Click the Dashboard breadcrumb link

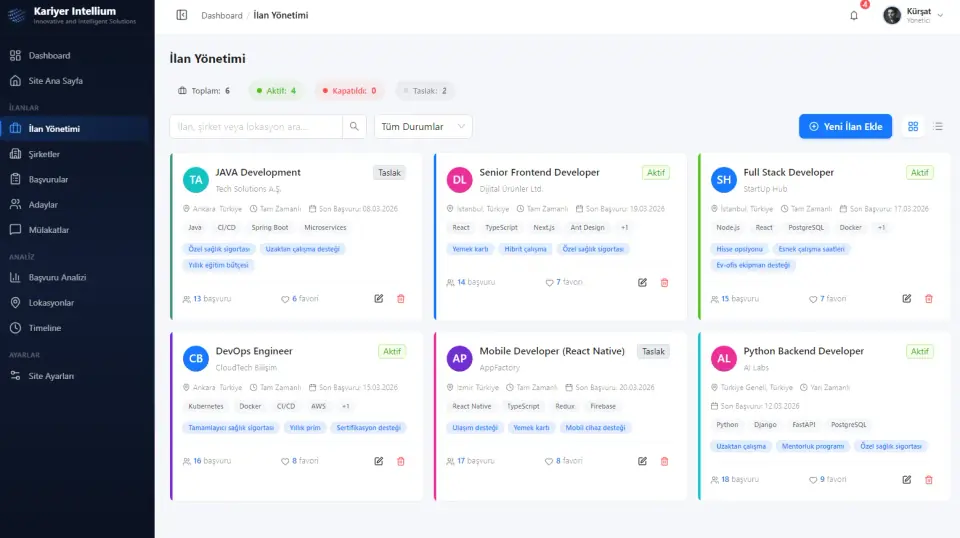222,15
